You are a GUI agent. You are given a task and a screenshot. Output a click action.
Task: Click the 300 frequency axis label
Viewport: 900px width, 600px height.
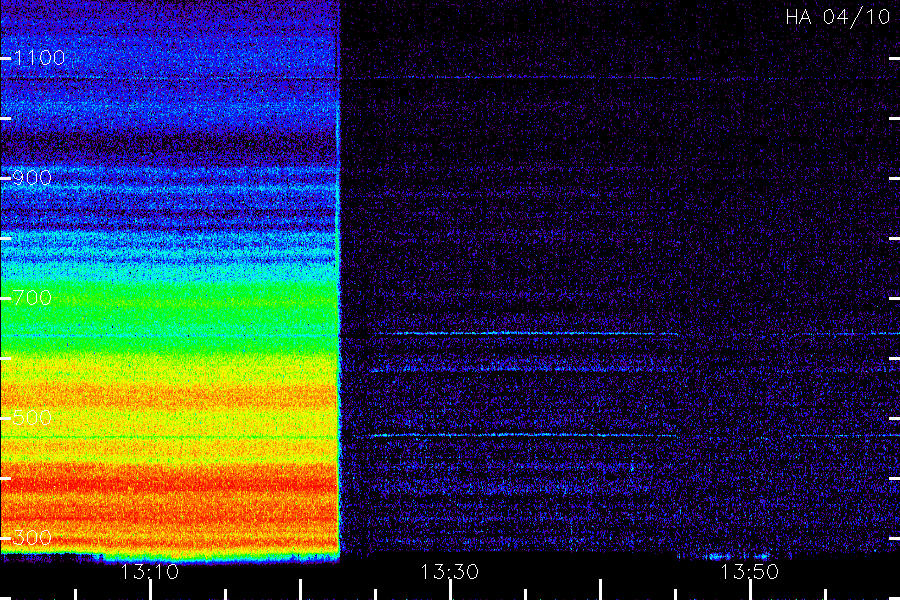[x=32, y=537]
